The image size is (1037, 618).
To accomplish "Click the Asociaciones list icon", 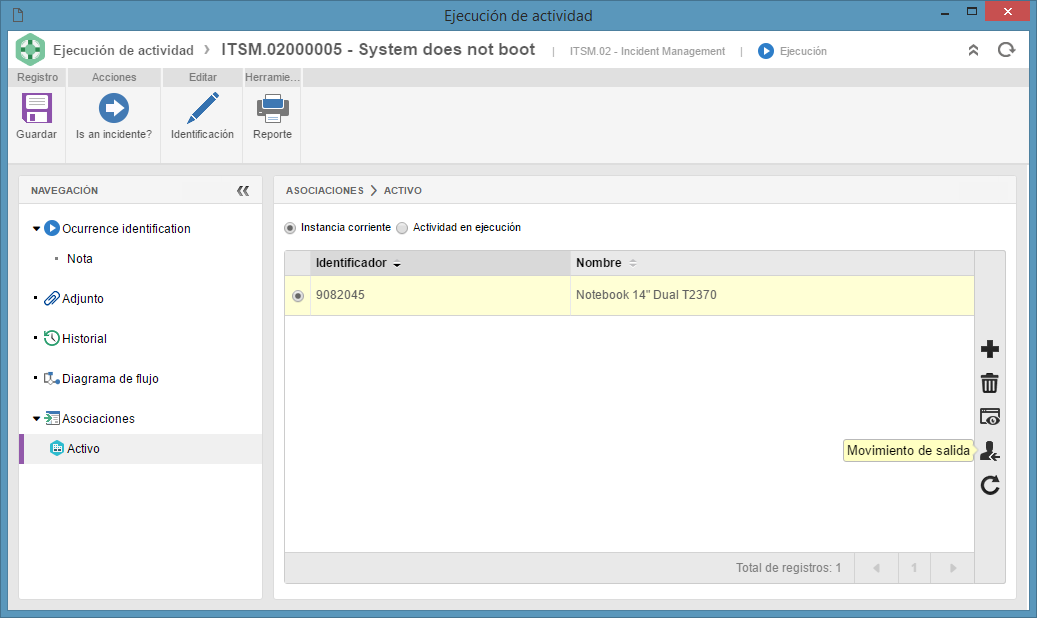I will (x=52, y=418).
